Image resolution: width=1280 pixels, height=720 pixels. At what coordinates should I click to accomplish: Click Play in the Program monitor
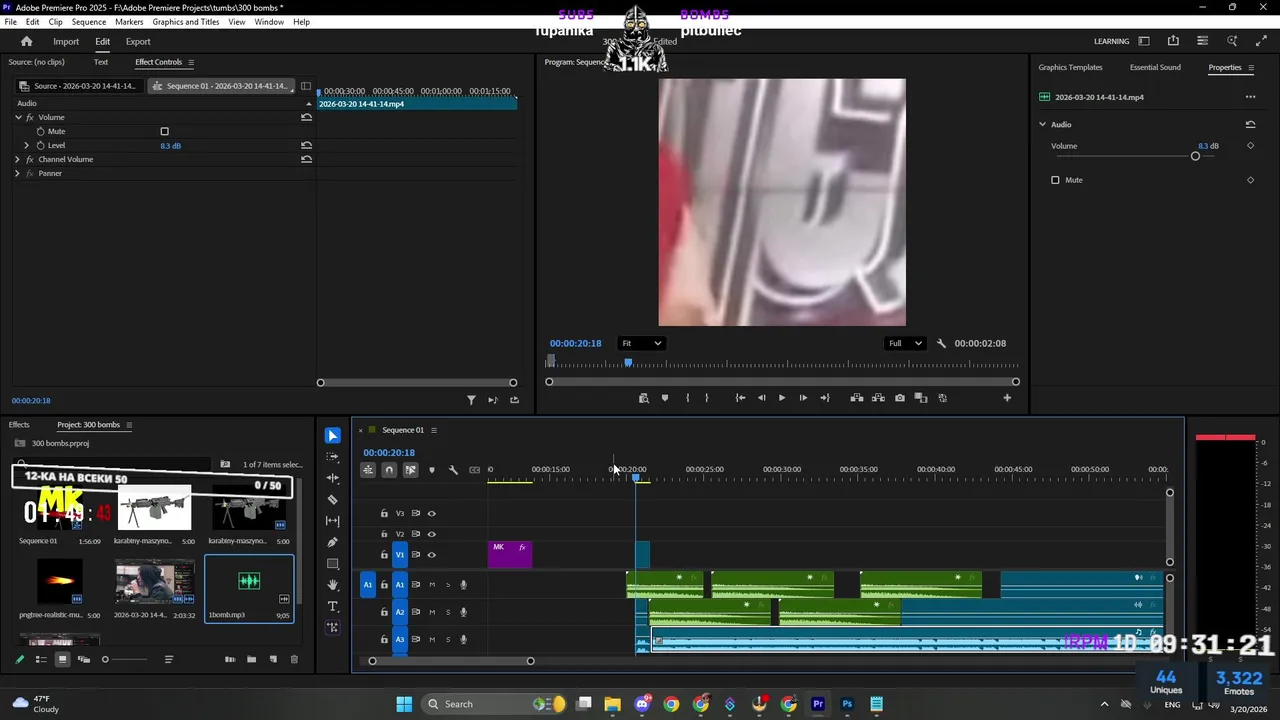pos(782,398)
